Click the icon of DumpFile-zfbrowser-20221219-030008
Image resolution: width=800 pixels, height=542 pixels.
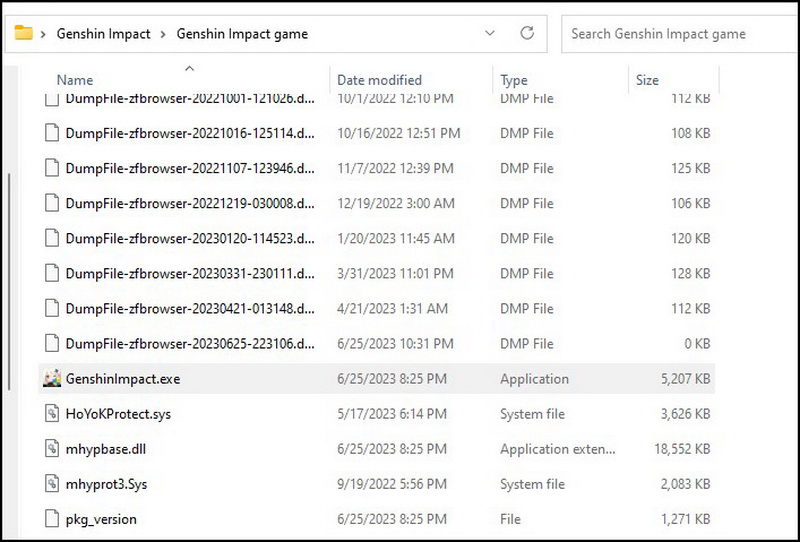pyautogui.click(x=52, y=203)
